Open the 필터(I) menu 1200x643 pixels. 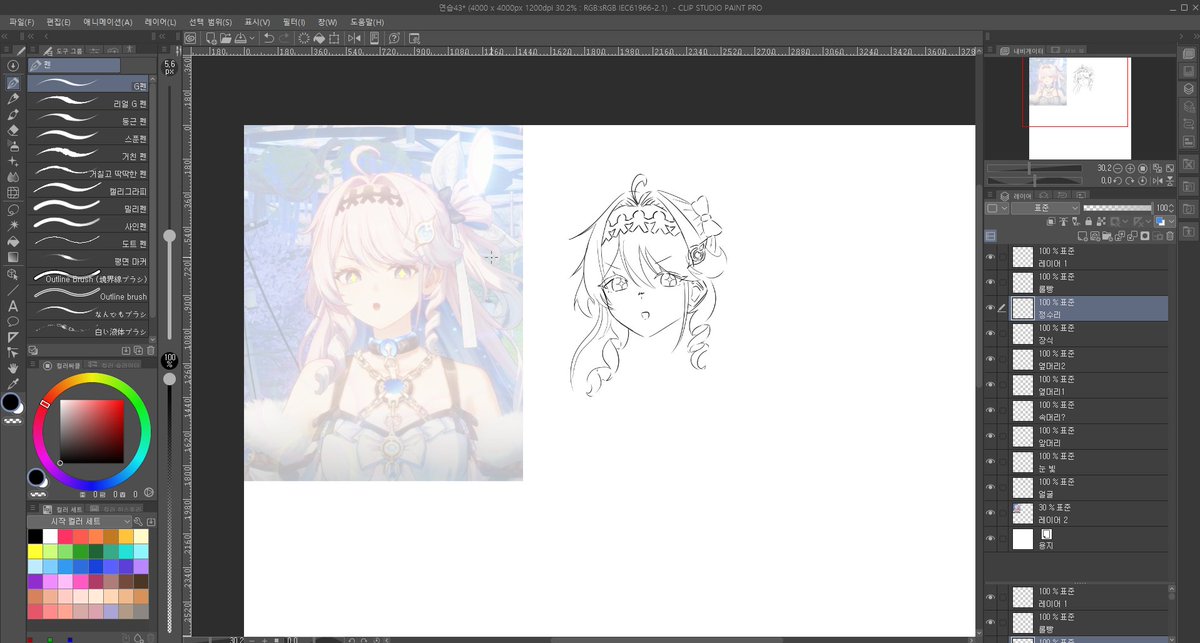point(294,22)
